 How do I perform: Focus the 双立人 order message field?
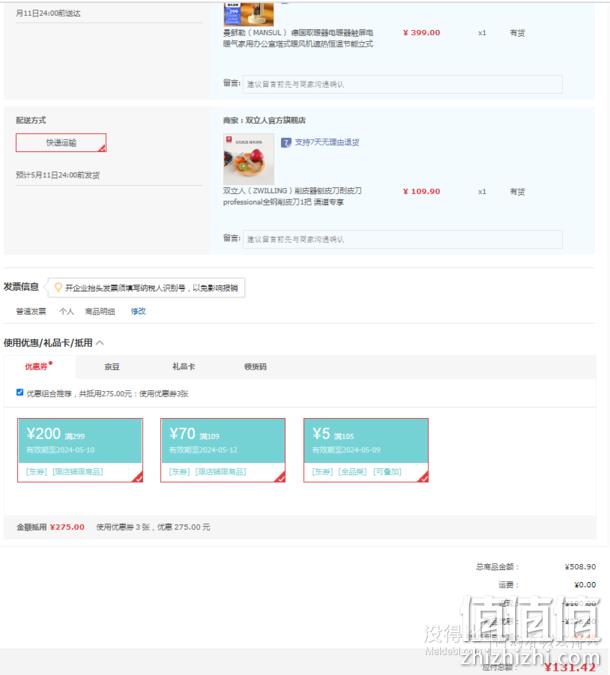[403, 239]
